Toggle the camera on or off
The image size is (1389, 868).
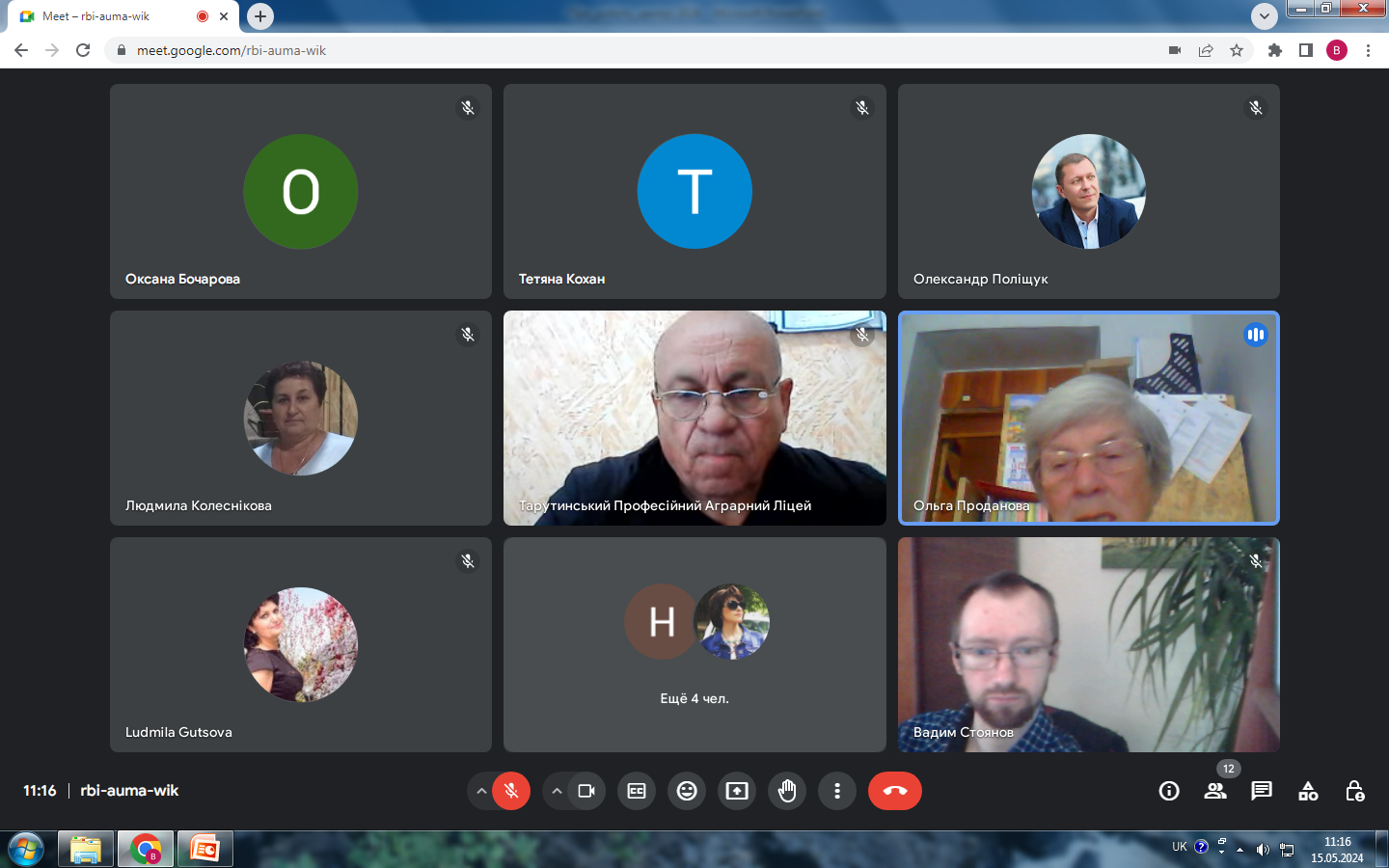click(586, 791)
